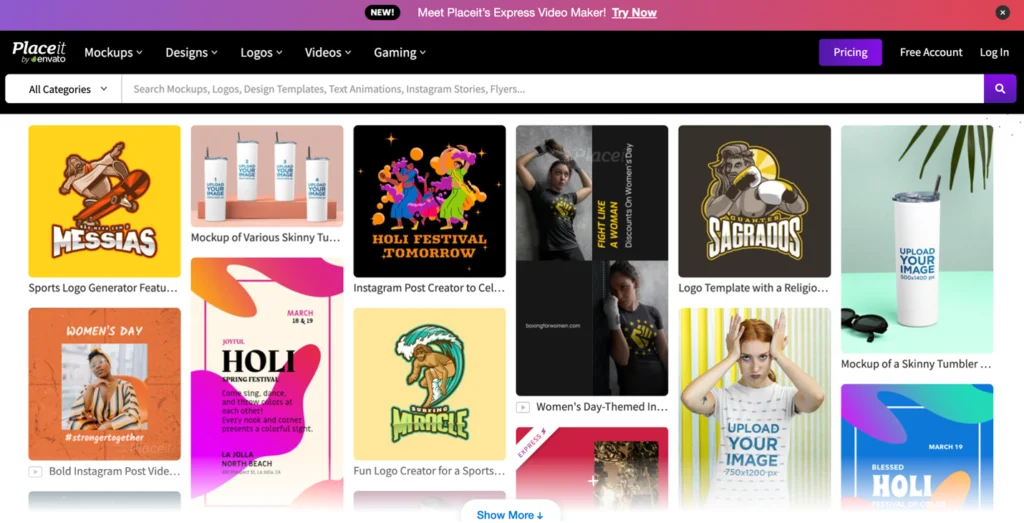This screenshot has height=523, width=1024.
Task: Click the Log In link
Action: click(994, 52)
